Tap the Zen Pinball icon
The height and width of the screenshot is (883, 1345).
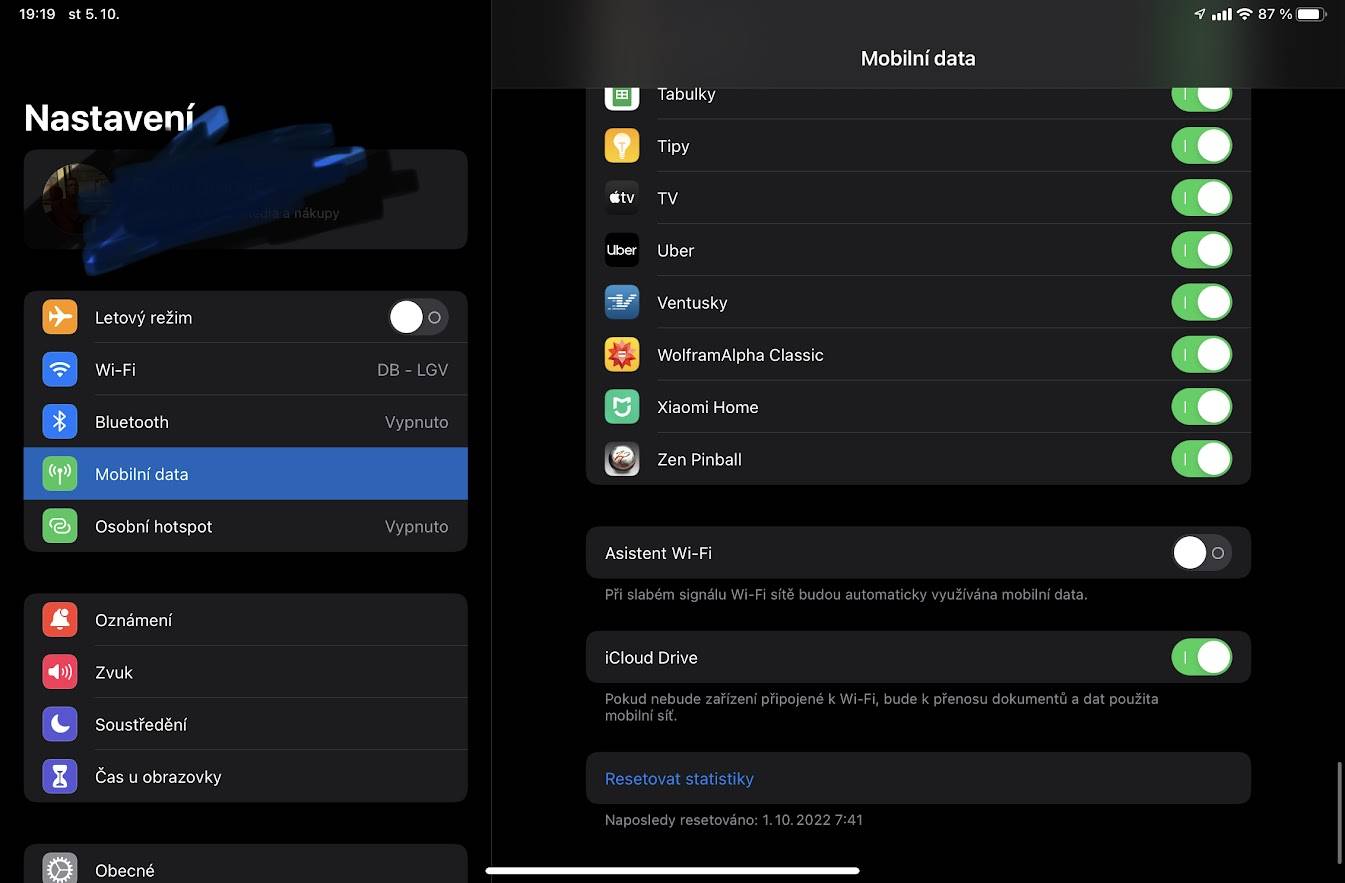[x=622, y=459]
